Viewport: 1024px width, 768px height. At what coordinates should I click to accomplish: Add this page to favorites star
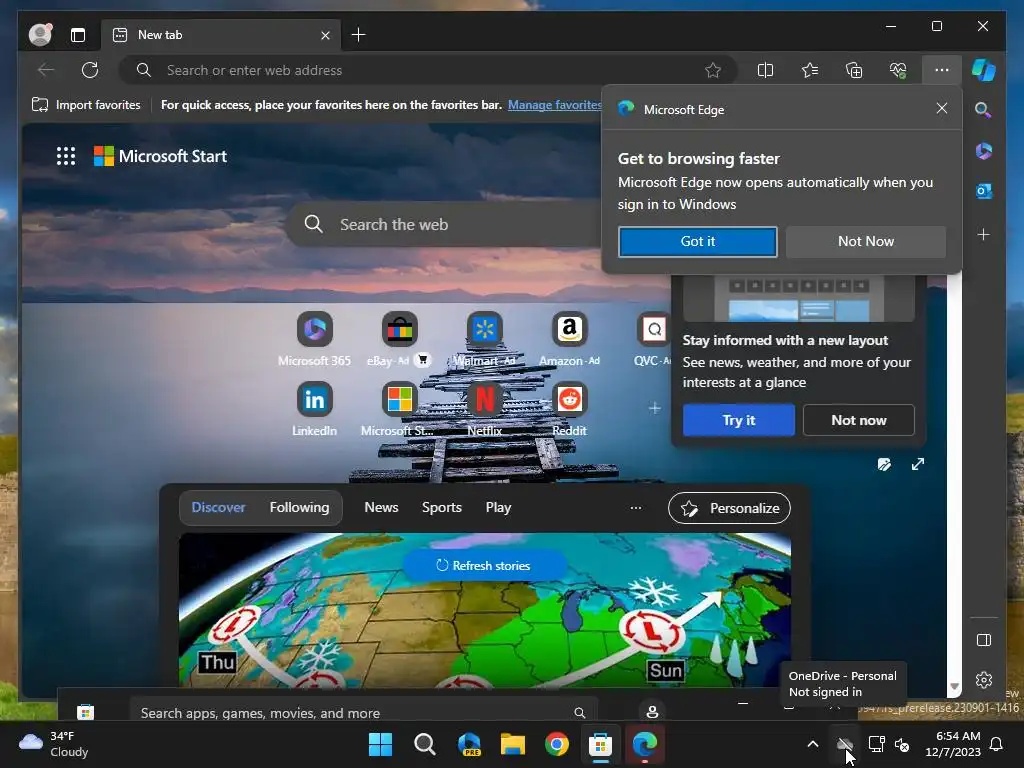(x=713, y=70)
